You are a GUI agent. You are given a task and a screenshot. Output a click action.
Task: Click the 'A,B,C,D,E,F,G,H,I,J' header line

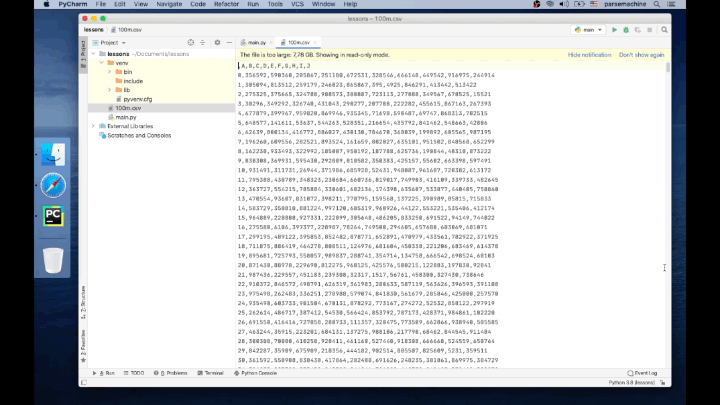(x=276, y=66)
